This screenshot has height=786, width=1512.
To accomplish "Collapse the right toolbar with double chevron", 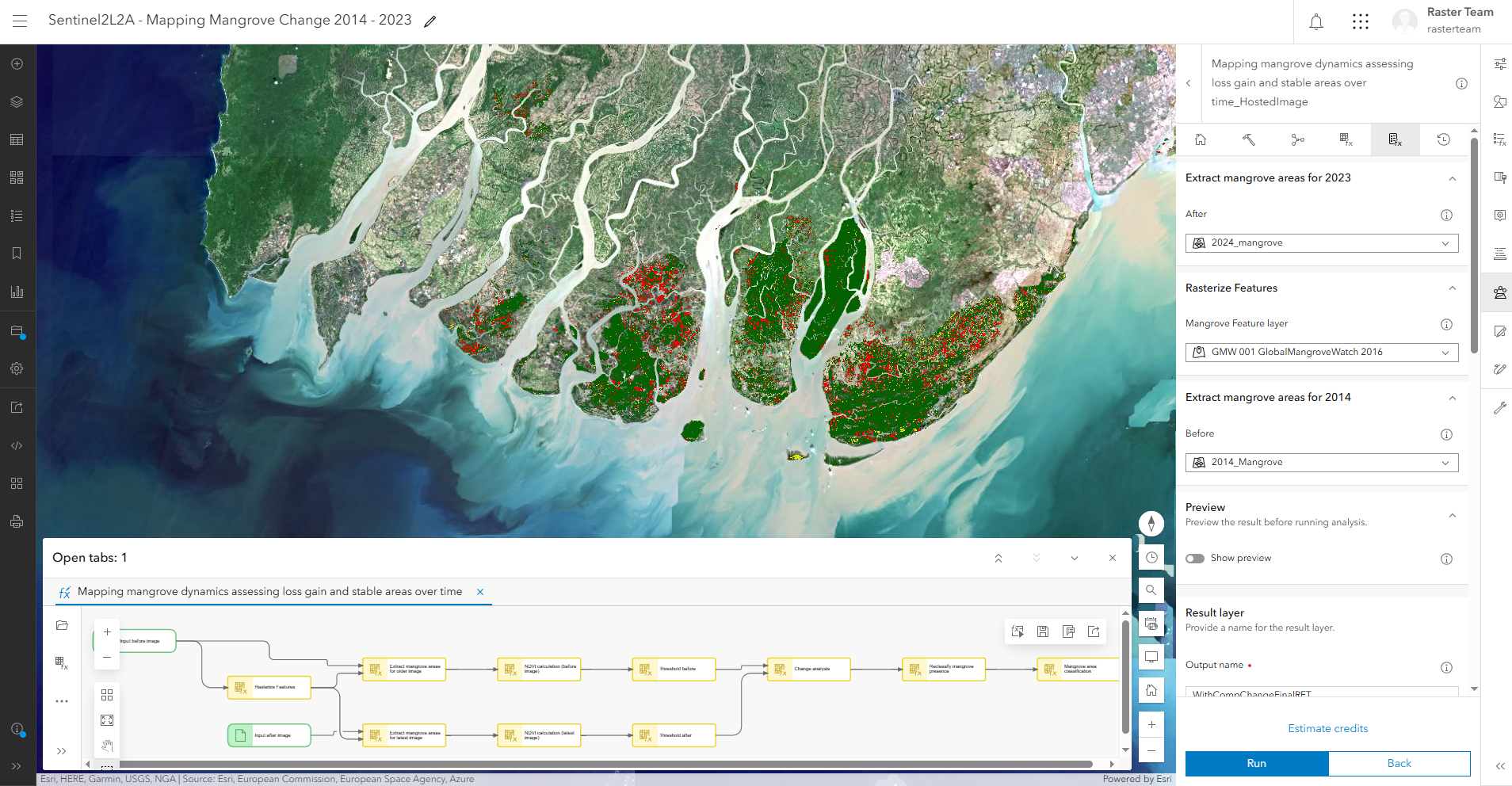I will 1500,766.
